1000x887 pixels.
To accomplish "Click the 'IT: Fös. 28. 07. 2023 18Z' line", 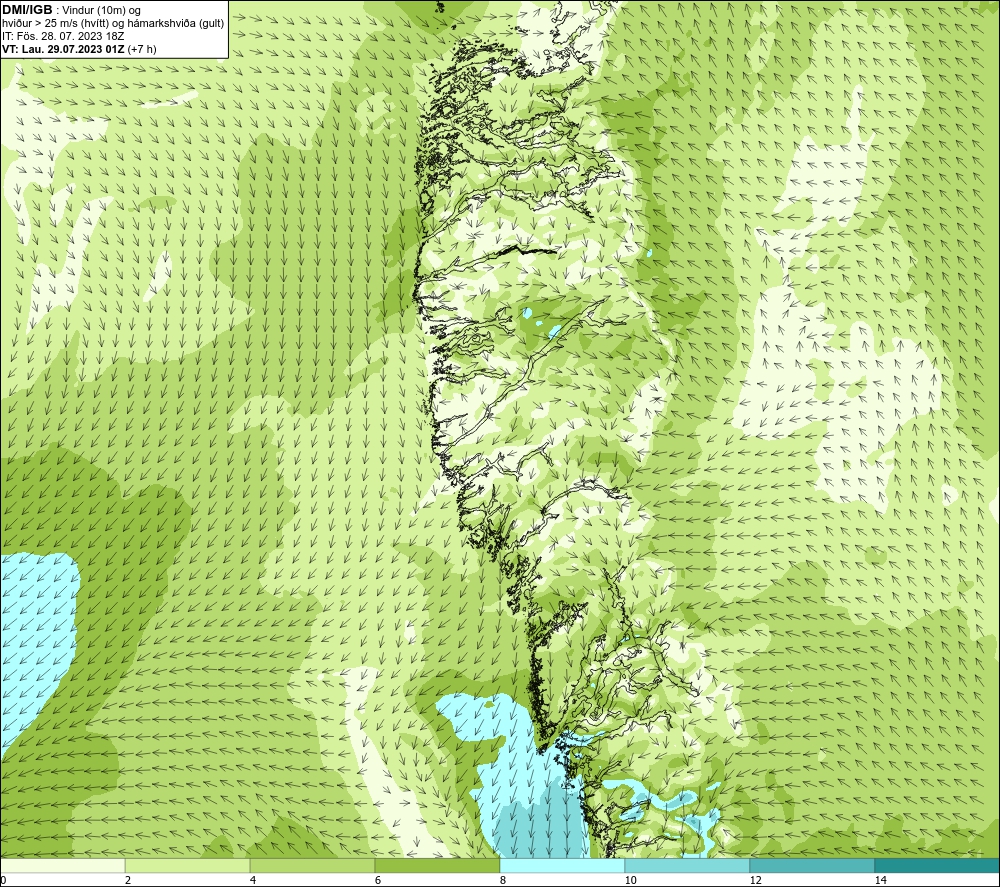I will (63, 36).
